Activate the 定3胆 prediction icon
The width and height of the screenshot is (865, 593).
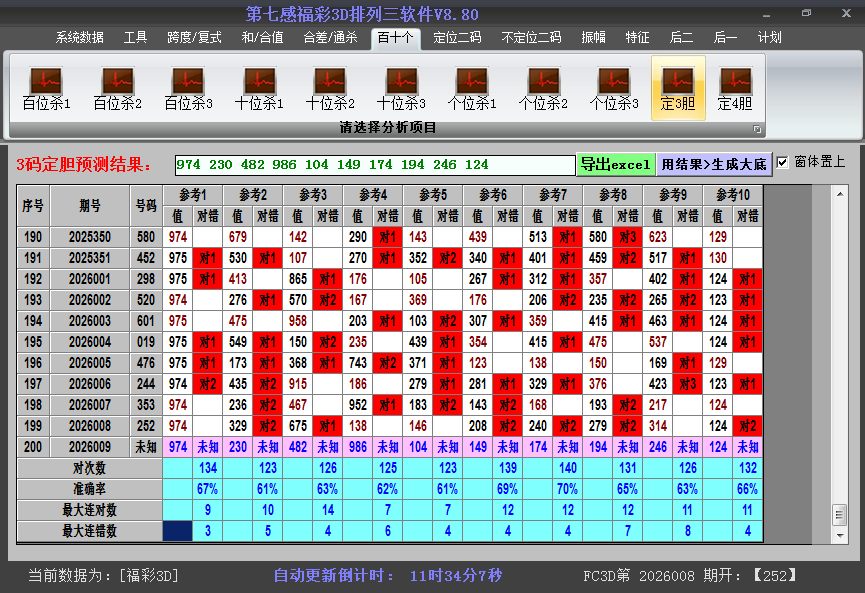(x=678, y=88)
